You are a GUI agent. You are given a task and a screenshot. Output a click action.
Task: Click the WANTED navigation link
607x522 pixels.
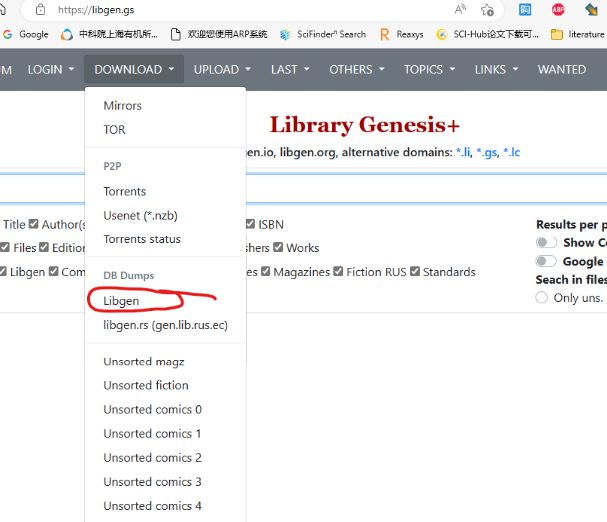[562, 70]
